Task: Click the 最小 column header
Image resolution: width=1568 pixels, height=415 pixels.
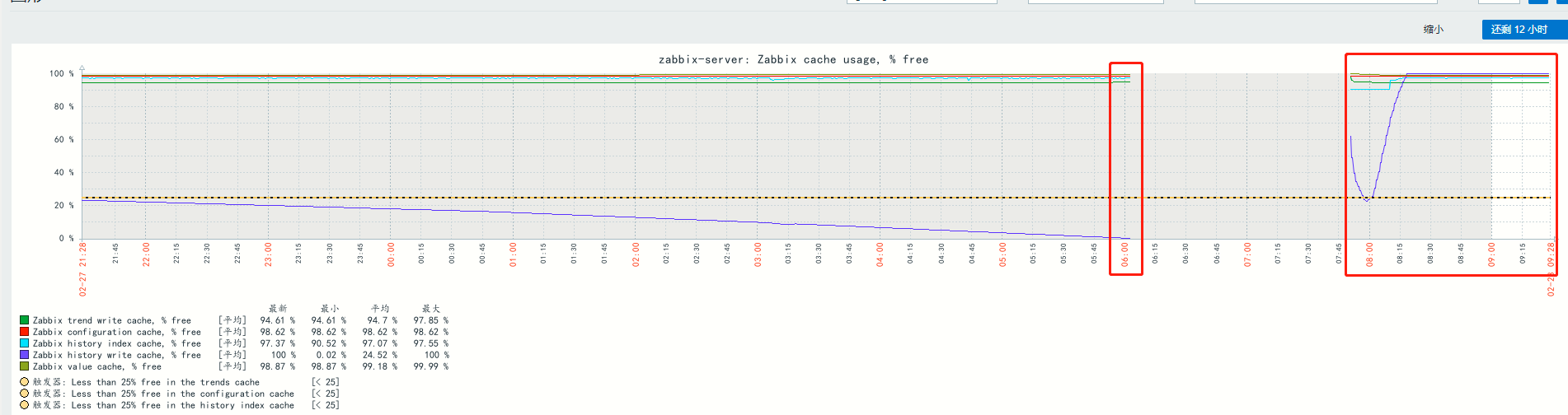Action: pyautogui.click(x=329, y=309)
